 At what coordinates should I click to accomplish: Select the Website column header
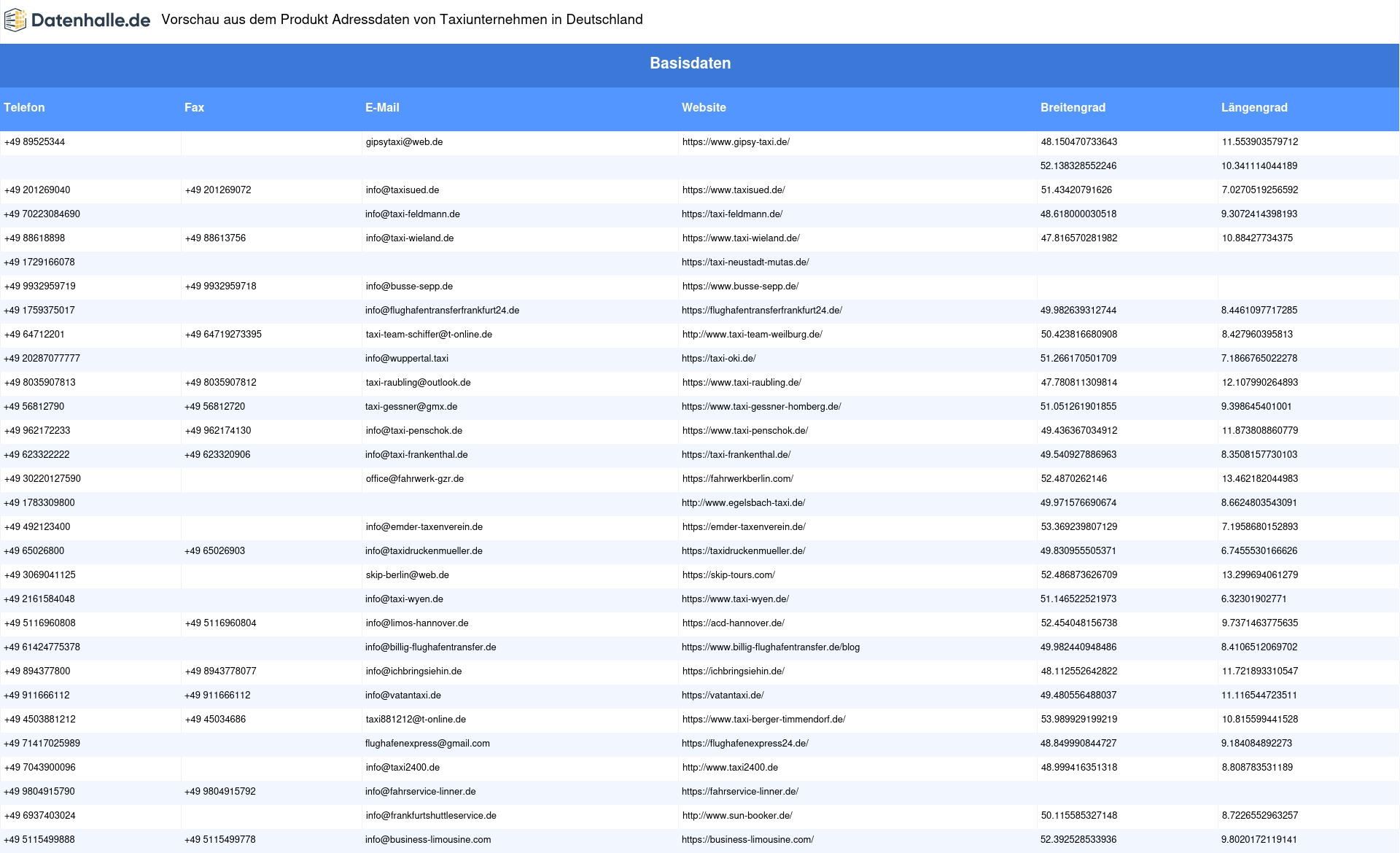tap(704, 107)
